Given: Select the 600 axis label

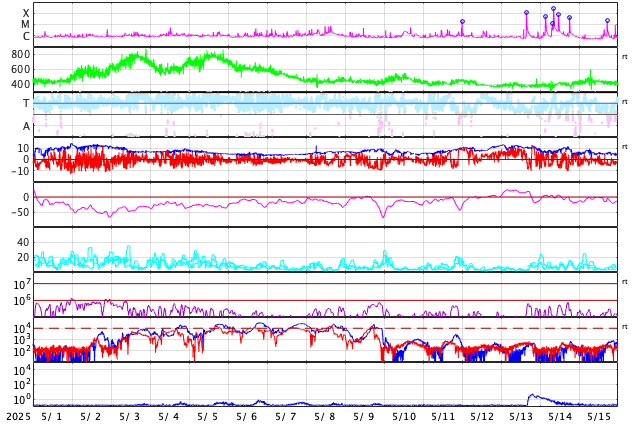Looking at the screenshot, I should click(x=21, y=69).
